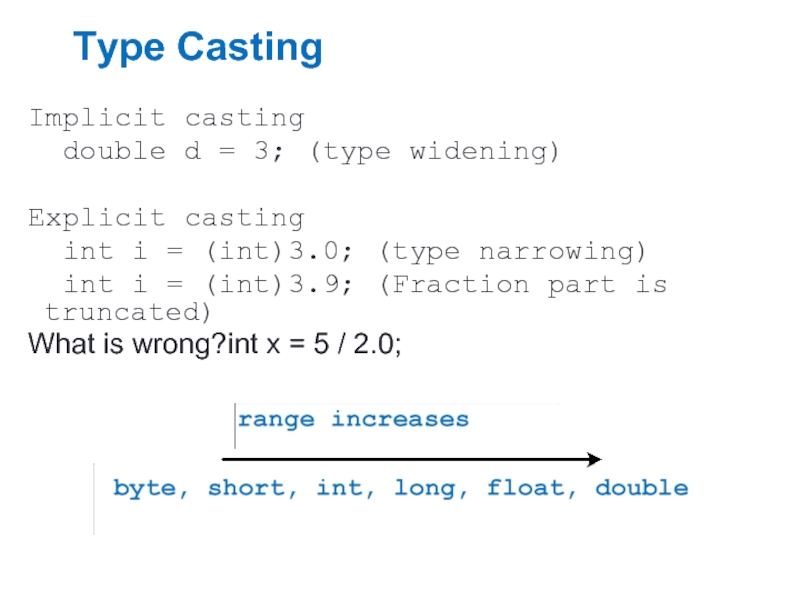This screenshot has width=800, height=600.
Task: Click the "(Fraction part is" text
Action: 523,285
